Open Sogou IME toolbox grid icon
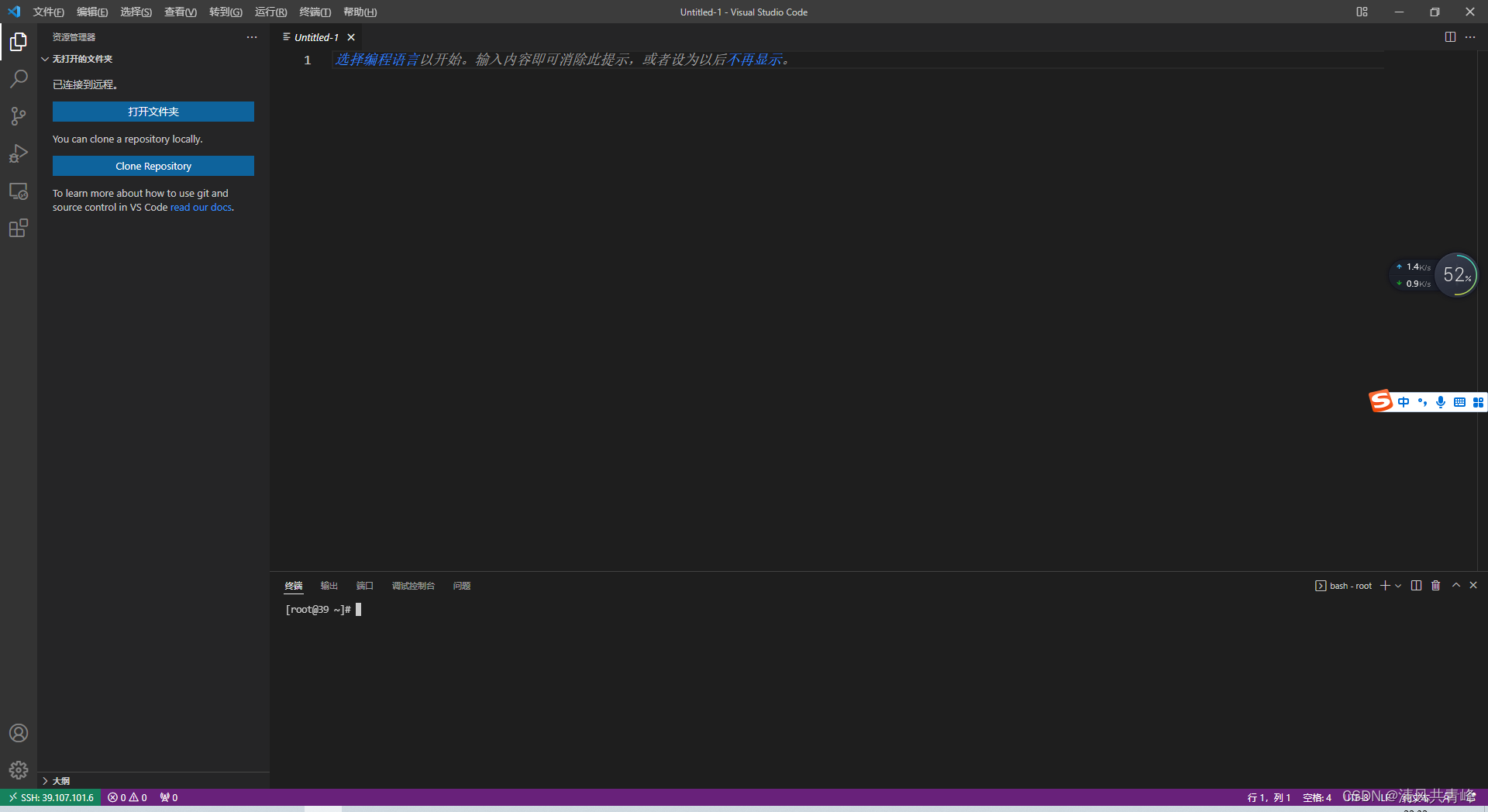 [x=1478, y=402]
